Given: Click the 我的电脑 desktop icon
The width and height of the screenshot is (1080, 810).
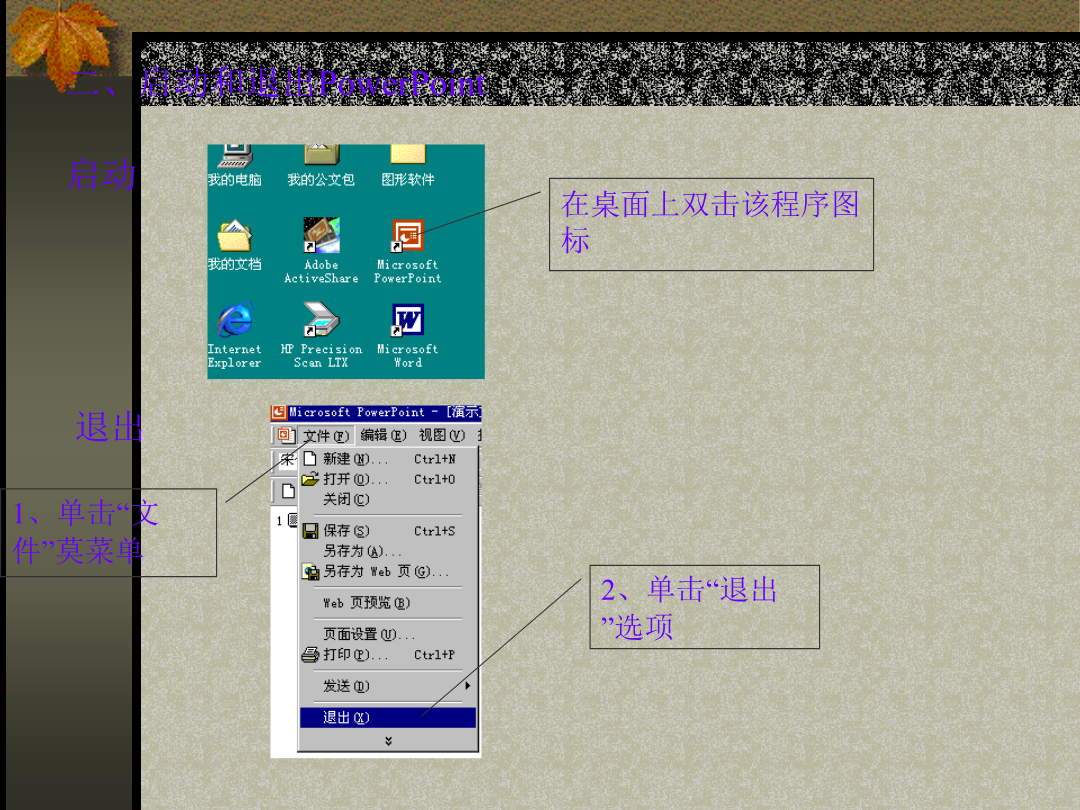Looking at the screenshot, I should pos(235,164).
